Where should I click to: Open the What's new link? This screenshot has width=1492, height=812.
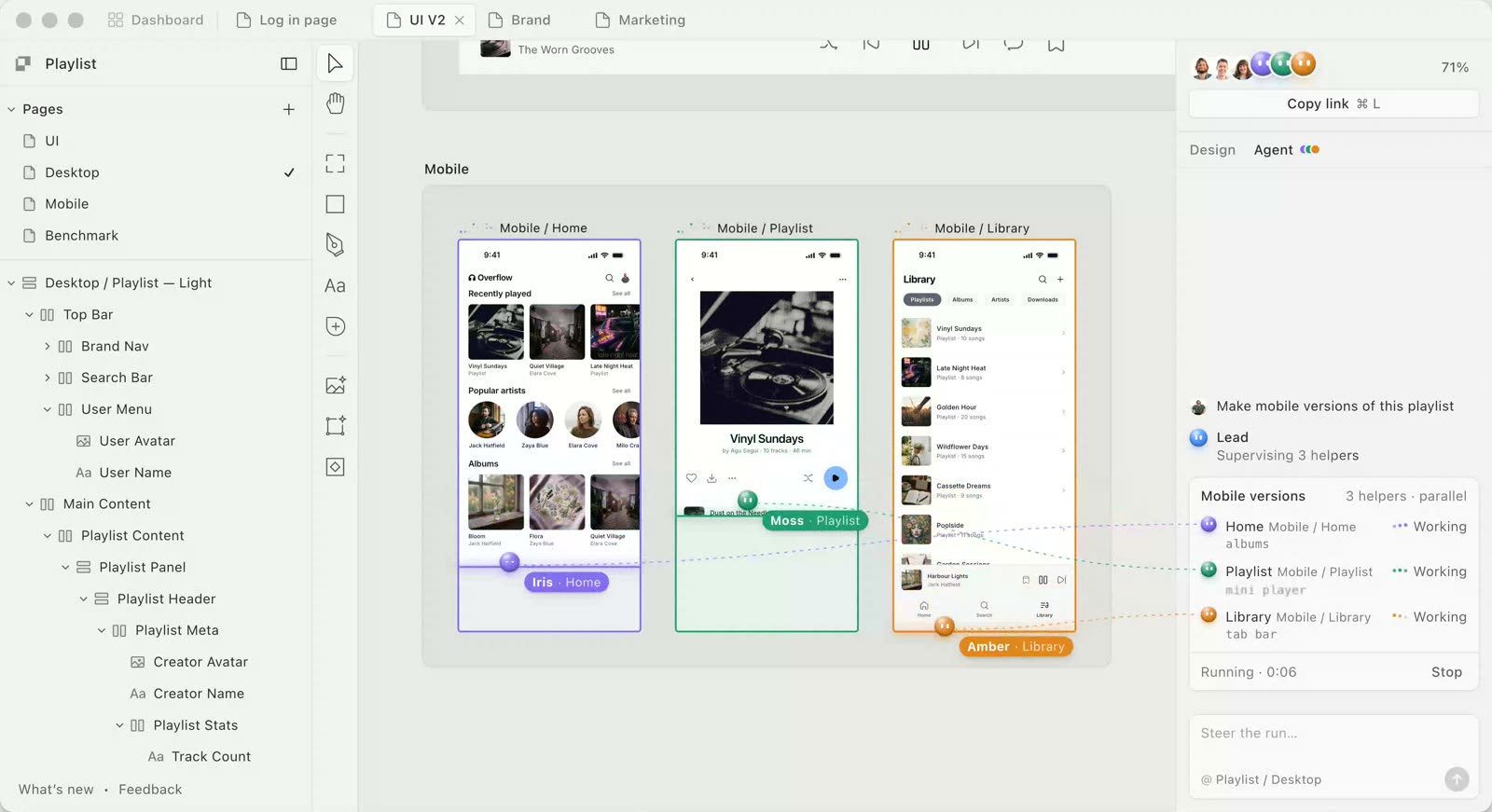click(56, 790)
